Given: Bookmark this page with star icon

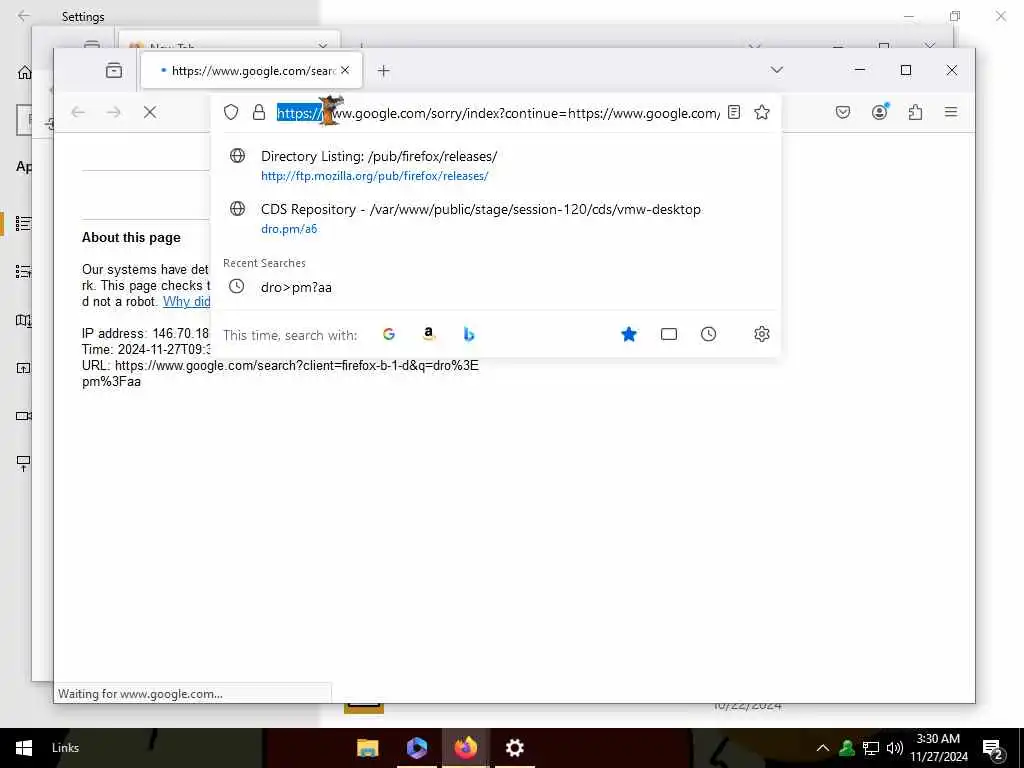Looking at the screenshot, I should [761, 112].
